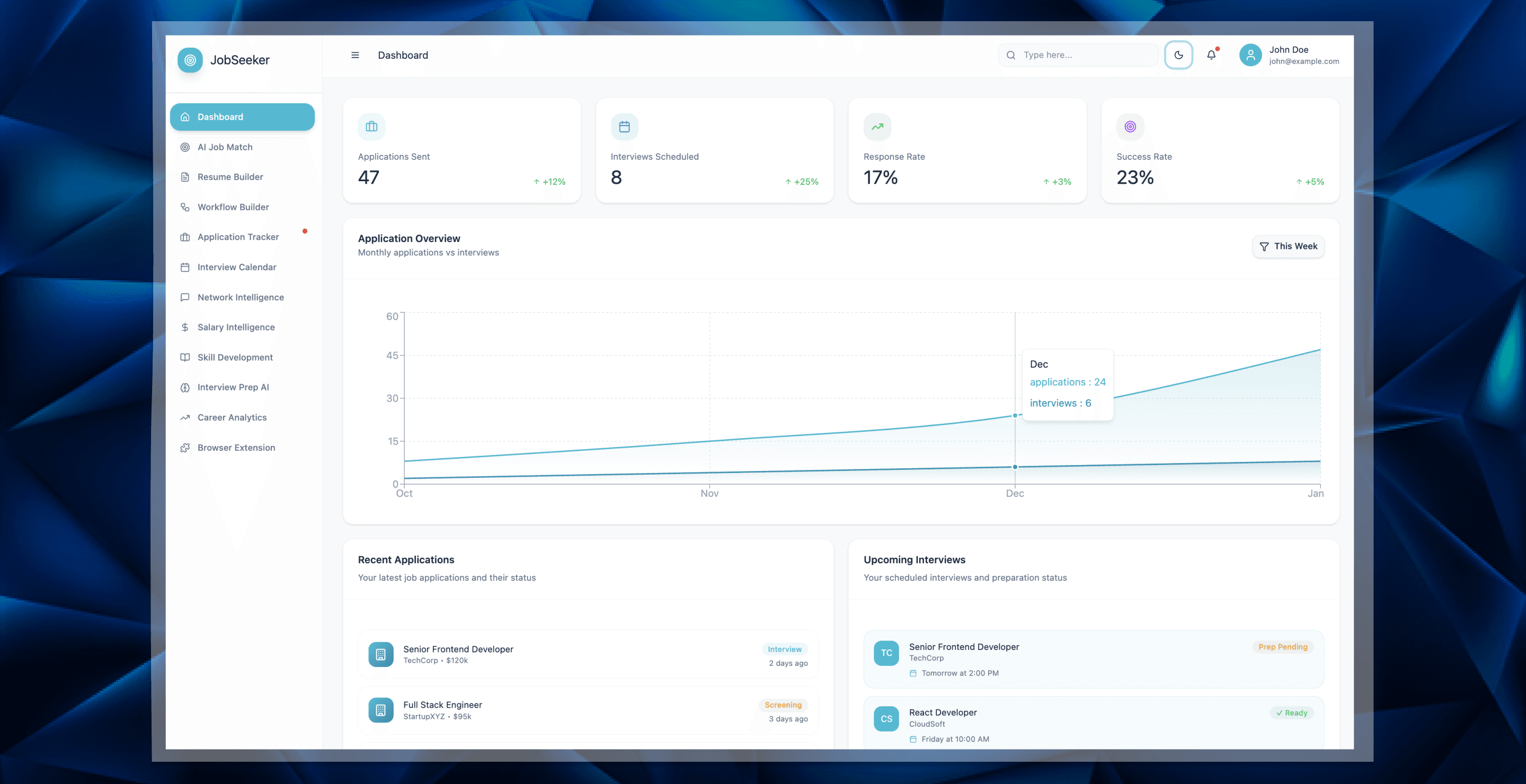The image size is (1526, 784).
Task: Click the Dec data point on the applications line
Action: pyautogui.click(x=1015, y=416)
